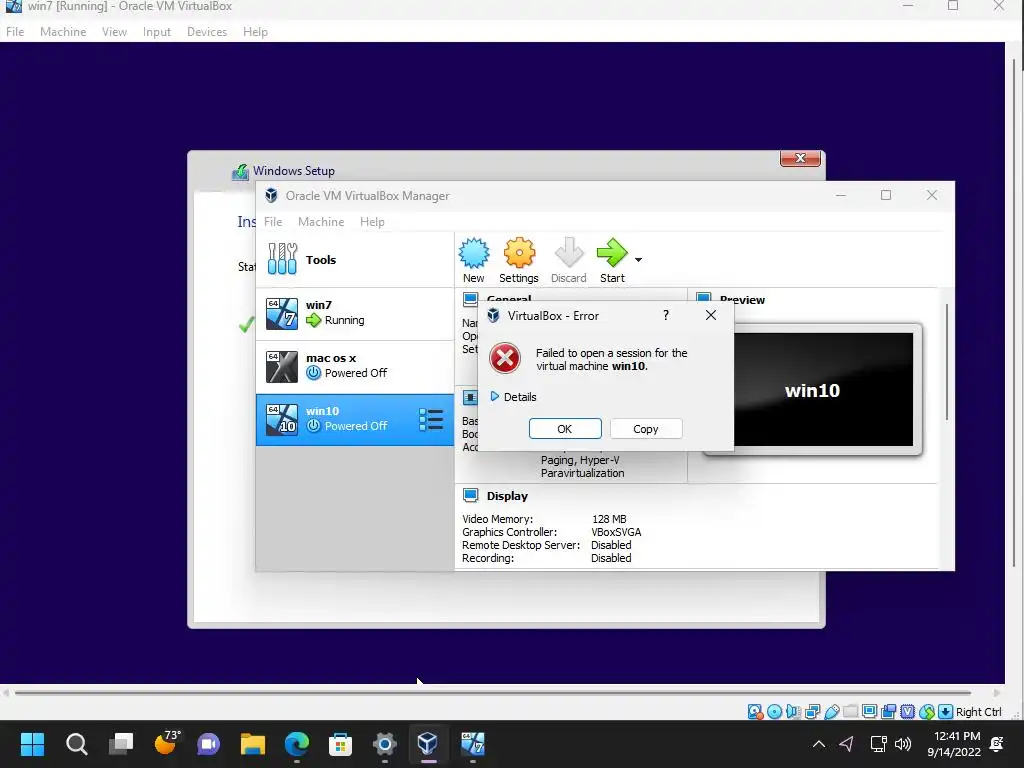Open the Start button dropdown arrow
The height and width of the screenshot is (768, 1024).
(639, 260)
